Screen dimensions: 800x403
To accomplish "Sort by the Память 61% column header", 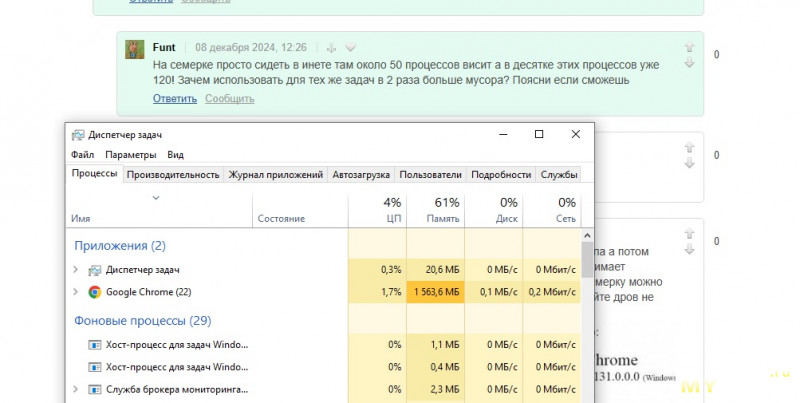I will point(436,210).
